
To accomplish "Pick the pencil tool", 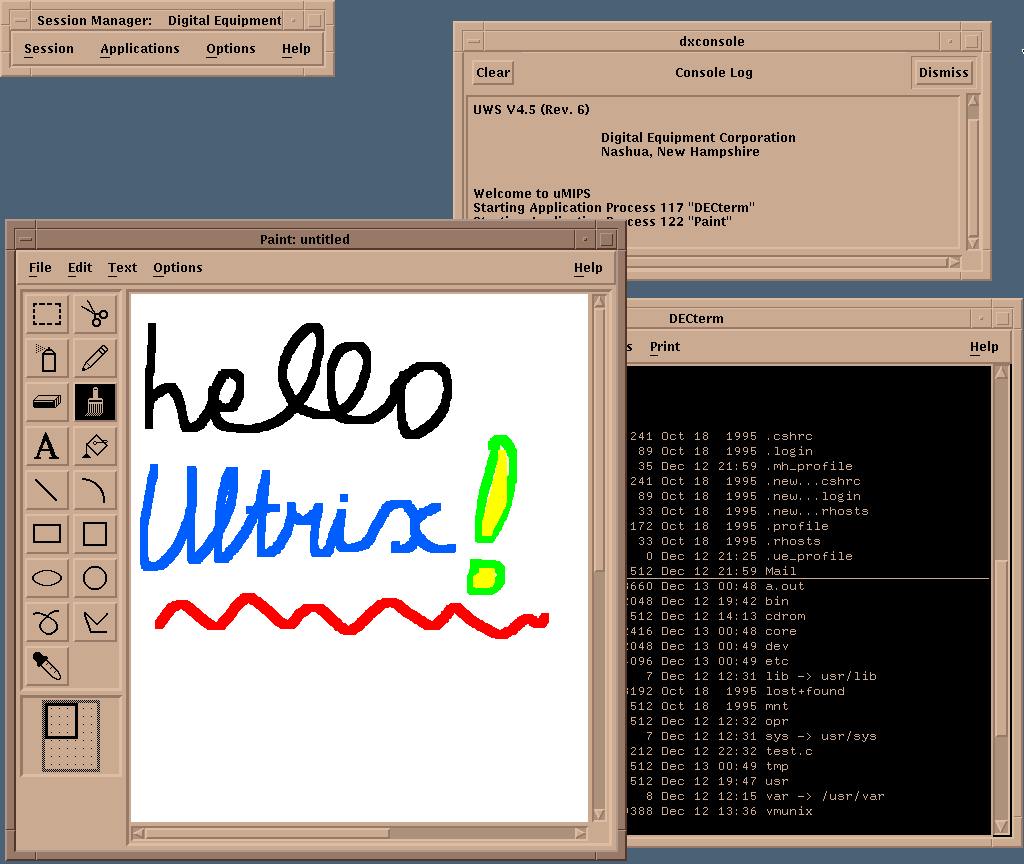I will [x=95, y=358].
